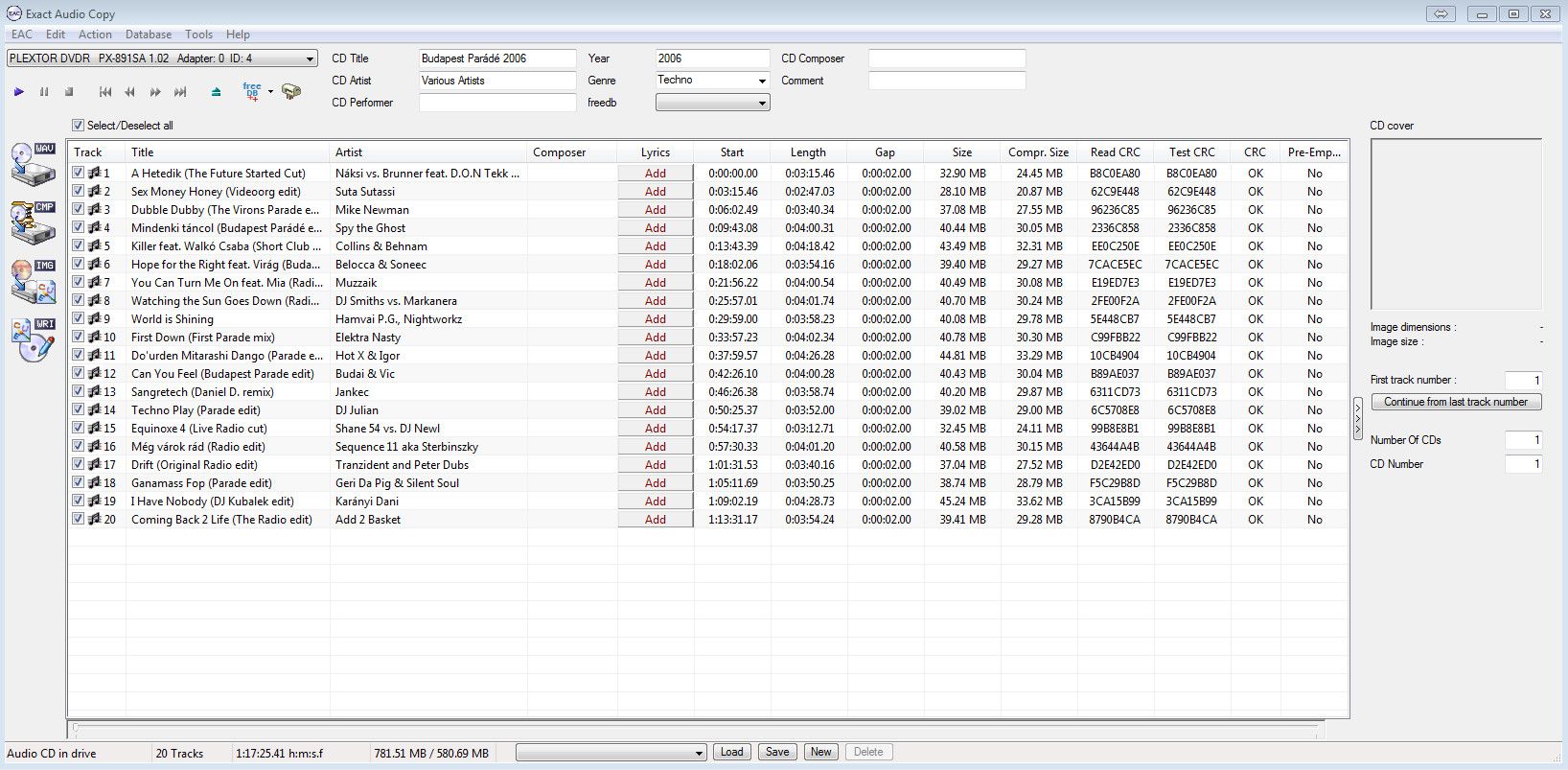Click the CD cover image area
This screenshot has width=1568, height=770.
(x=1456, y=224)
